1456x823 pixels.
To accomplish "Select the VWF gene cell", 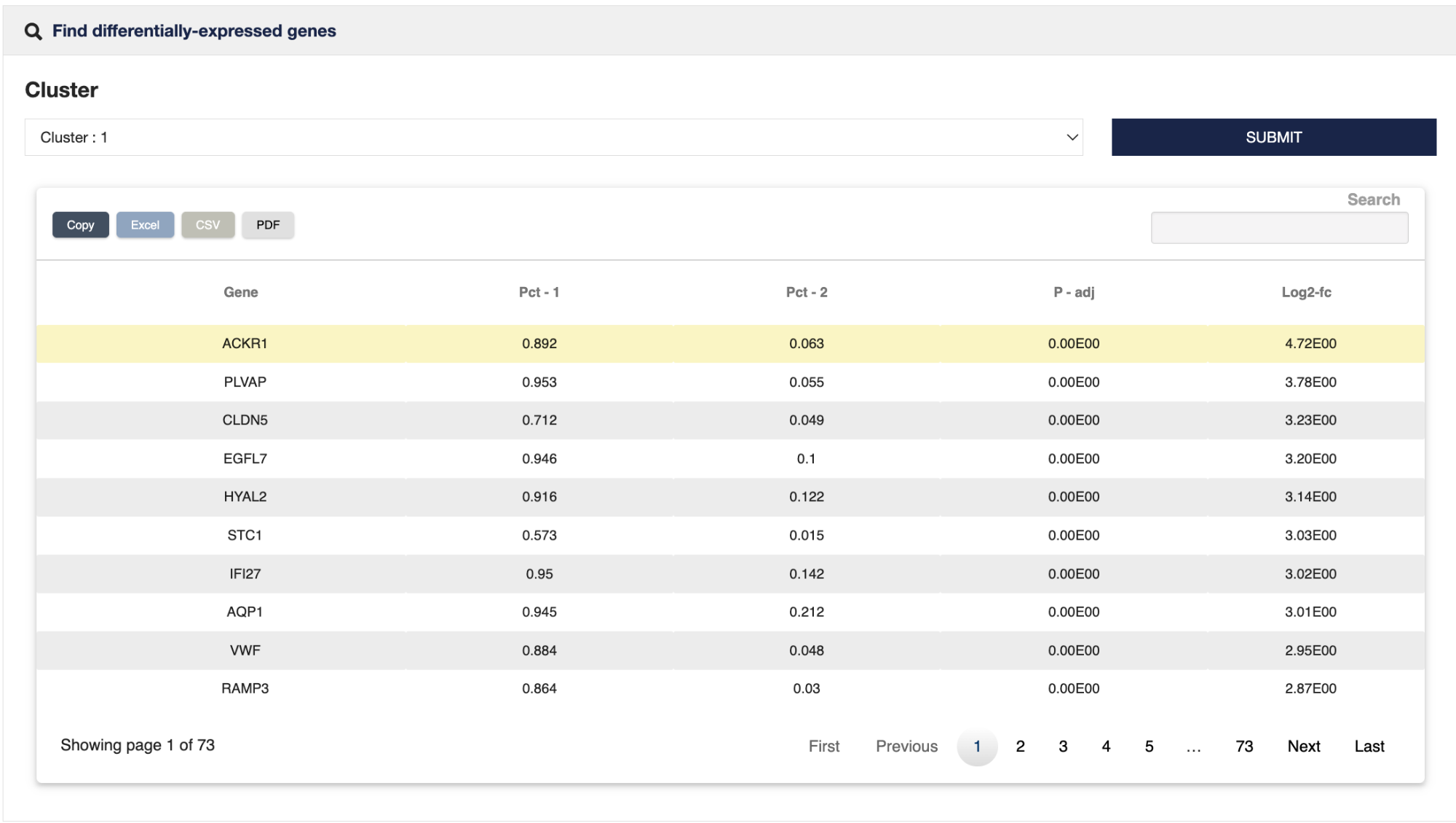I will (x=245, y=650).
